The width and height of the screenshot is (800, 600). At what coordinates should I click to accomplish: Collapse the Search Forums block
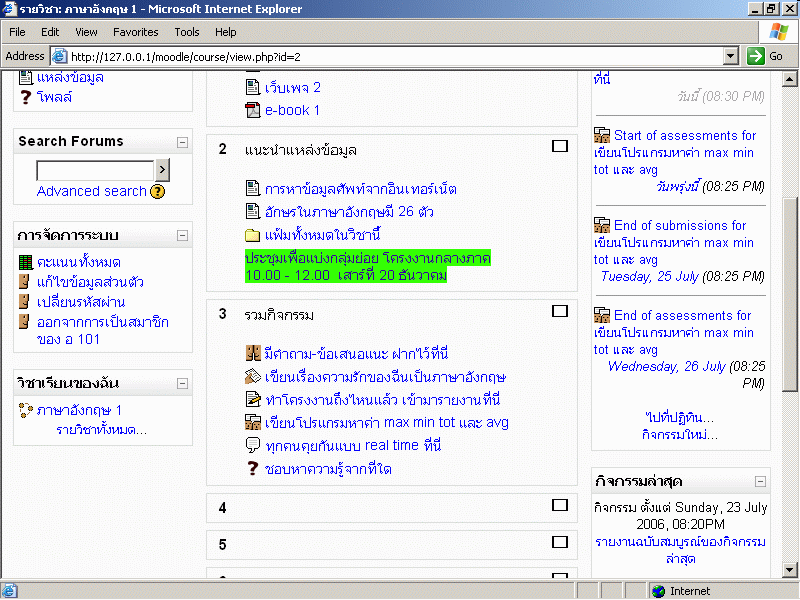tap(182, 142)
